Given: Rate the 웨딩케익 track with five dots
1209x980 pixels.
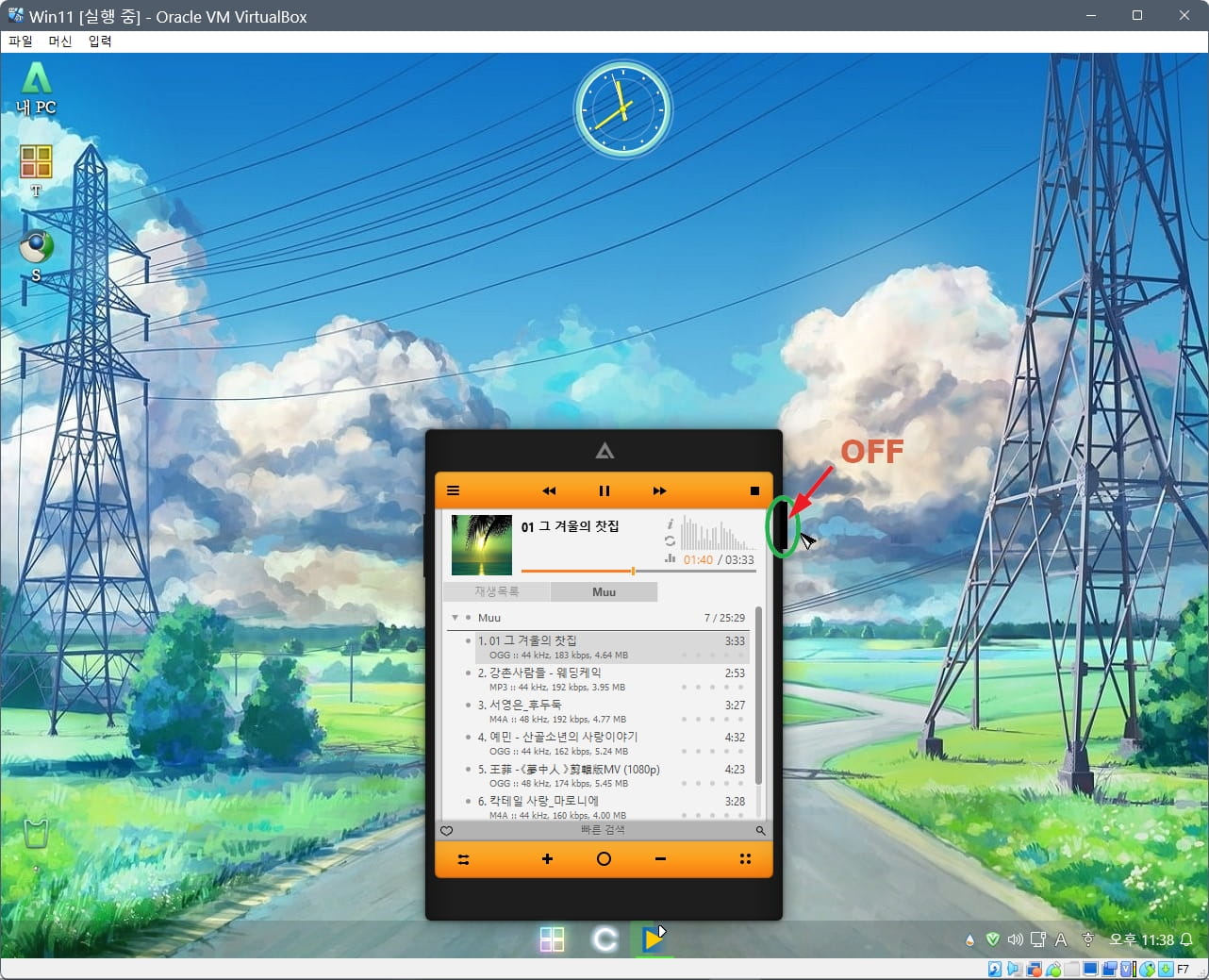Looking at the screenshot, I should [713, 687].
